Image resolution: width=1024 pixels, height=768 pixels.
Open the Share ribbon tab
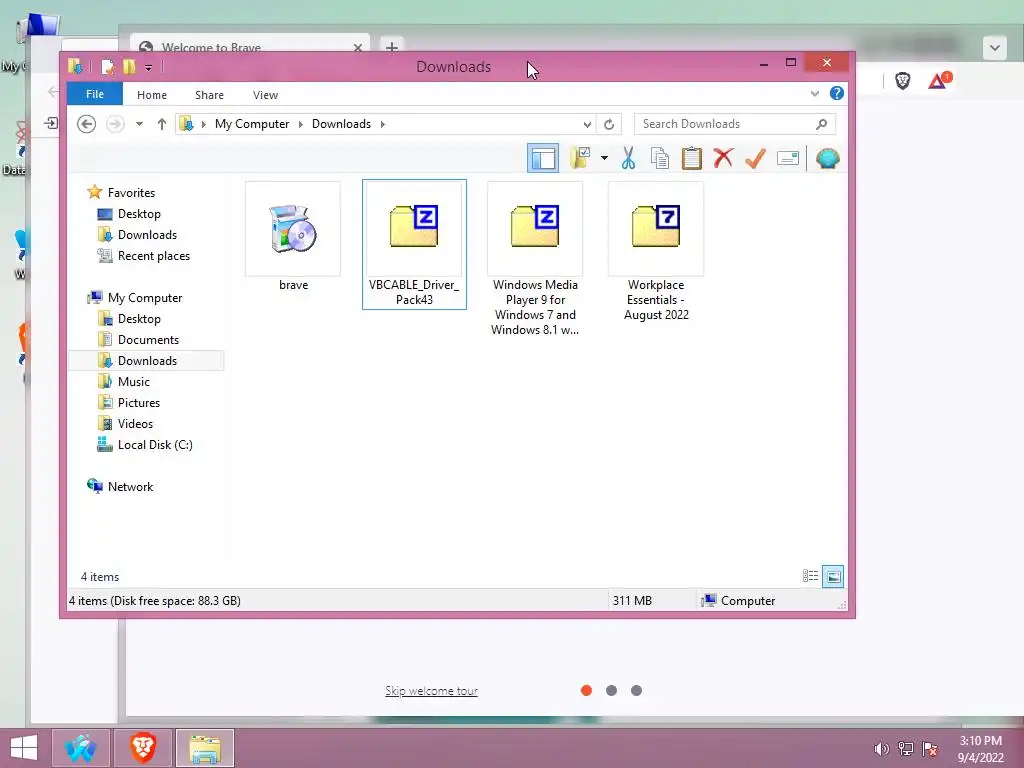pos(209,95)
